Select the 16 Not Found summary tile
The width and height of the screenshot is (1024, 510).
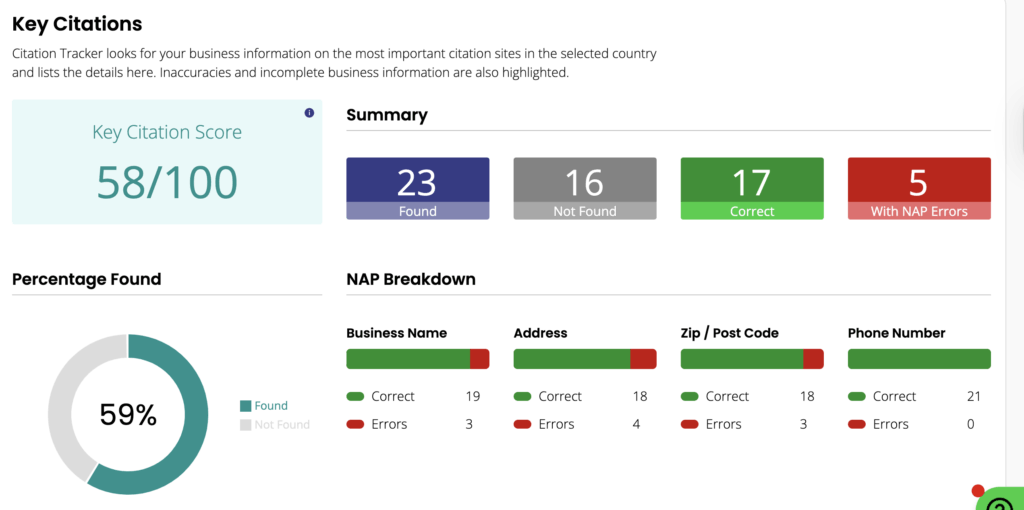pyautogui.click(x=585, y=188)
